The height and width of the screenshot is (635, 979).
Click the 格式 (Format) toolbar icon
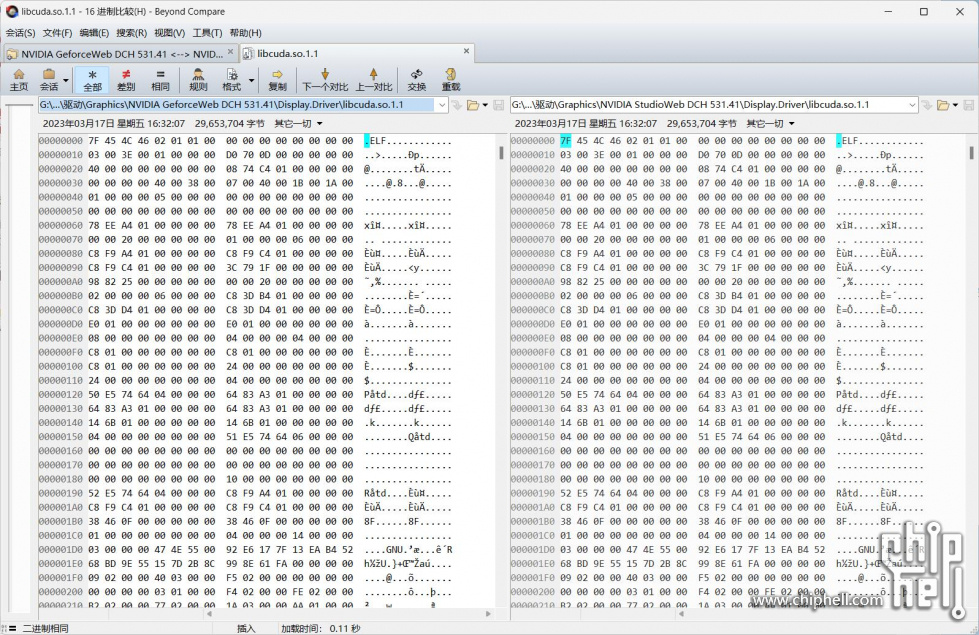231,80
